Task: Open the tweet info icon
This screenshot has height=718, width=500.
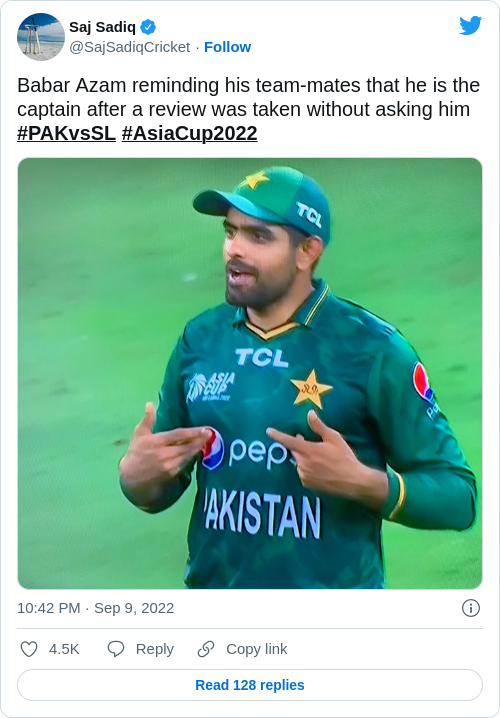Action: pos(471,608)
